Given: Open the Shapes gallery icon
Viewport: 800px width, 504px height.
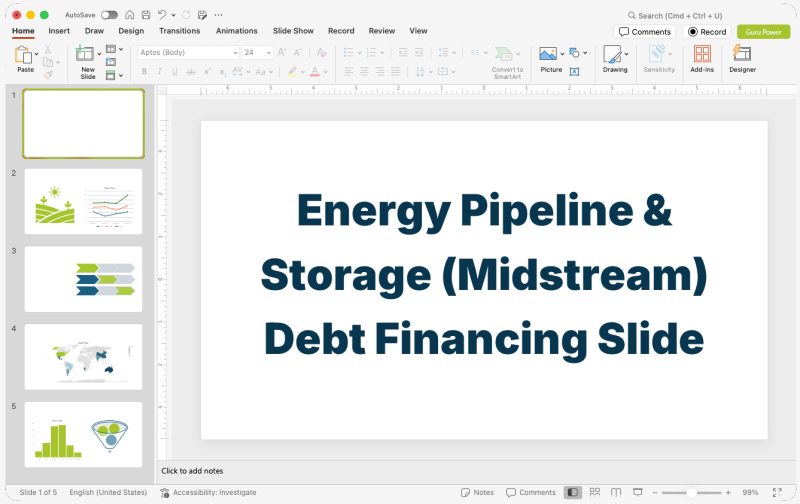Looking at the screenshot, I should click(x=574, y=53).
